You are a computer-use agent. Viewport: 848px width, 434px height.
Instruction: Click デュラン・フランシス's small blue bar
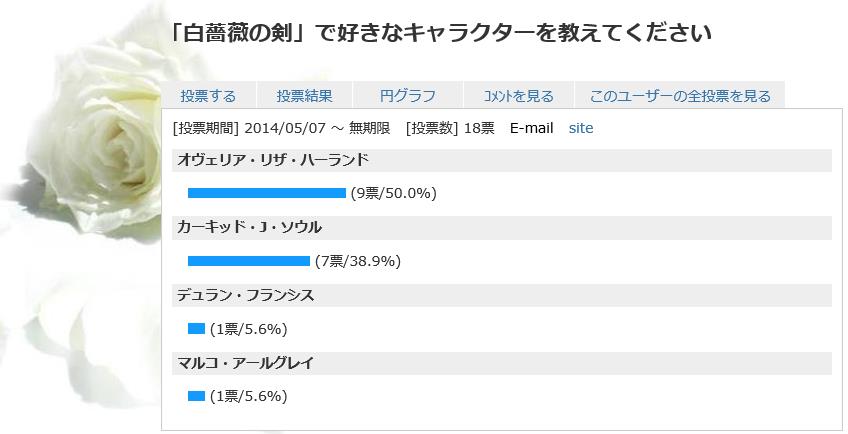(196, 328)
